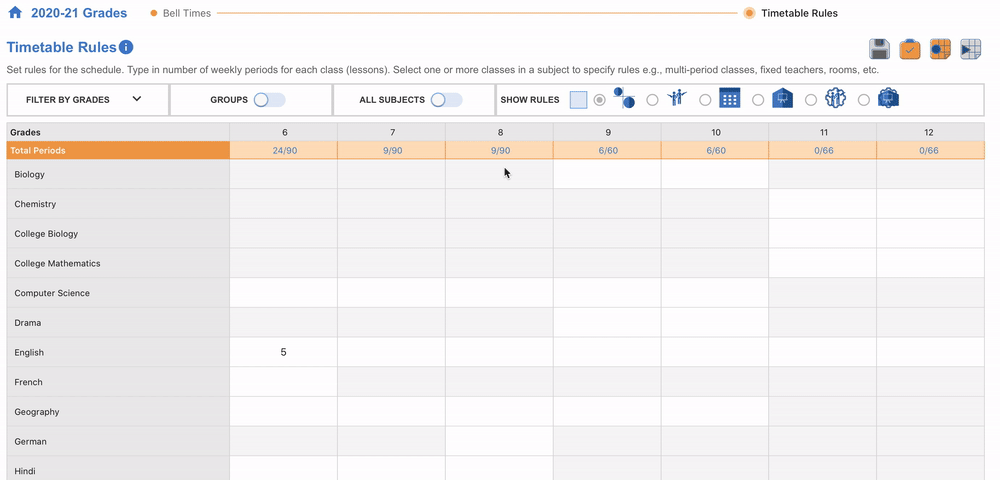Click the orange grid with blue dot icon
The image size is (1000, 480).
940,49
